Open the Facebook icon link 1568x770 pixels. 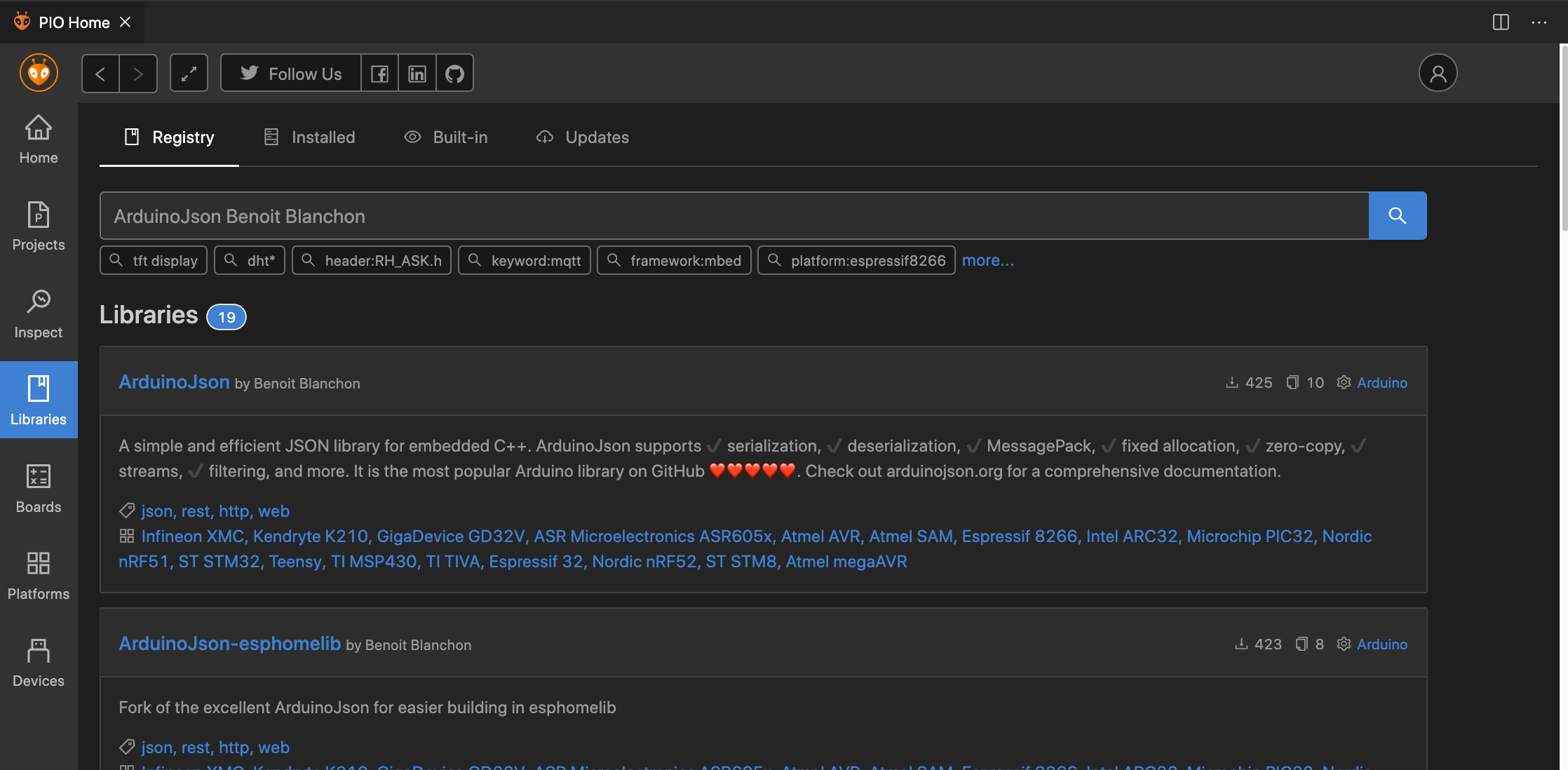pyautogui.click(x=379, y=74)
